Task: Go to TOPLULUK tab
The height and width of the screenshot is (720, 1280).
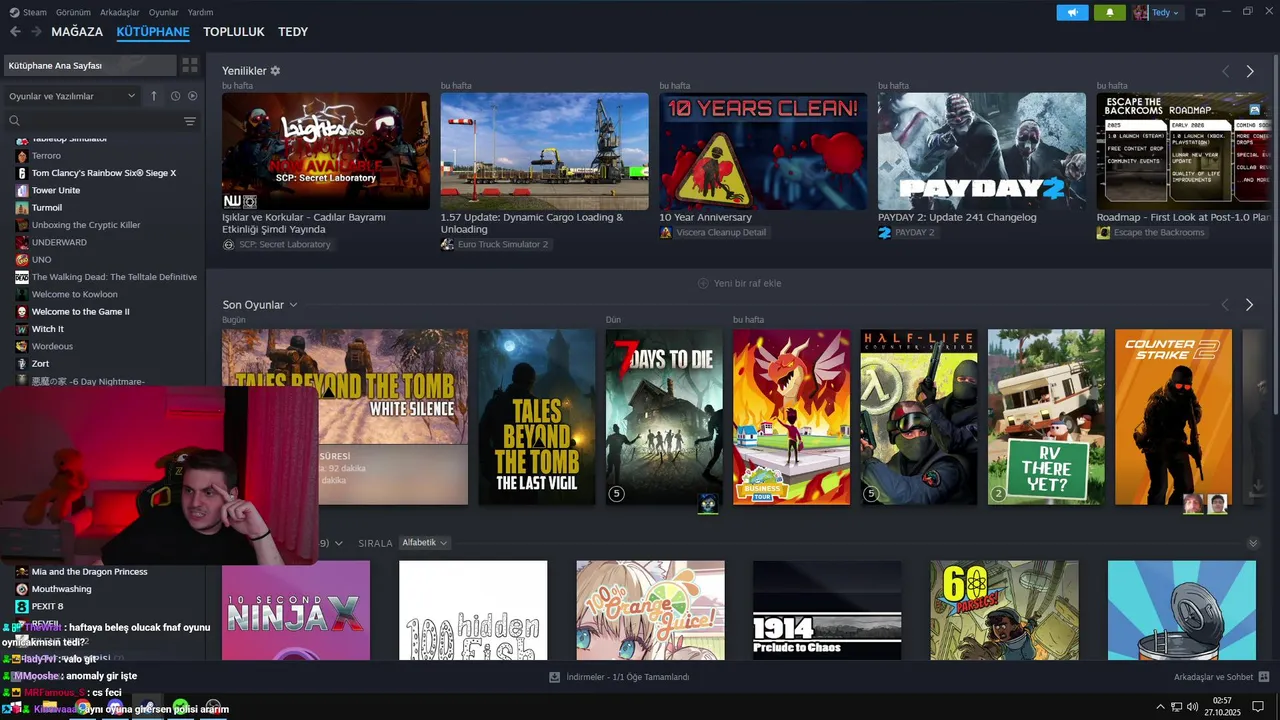Action: 234,32
